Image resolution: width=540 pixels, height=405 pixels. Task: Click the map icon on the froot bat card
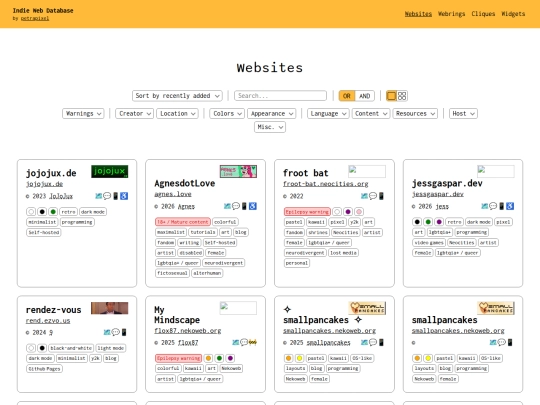(x=364, y=196)
